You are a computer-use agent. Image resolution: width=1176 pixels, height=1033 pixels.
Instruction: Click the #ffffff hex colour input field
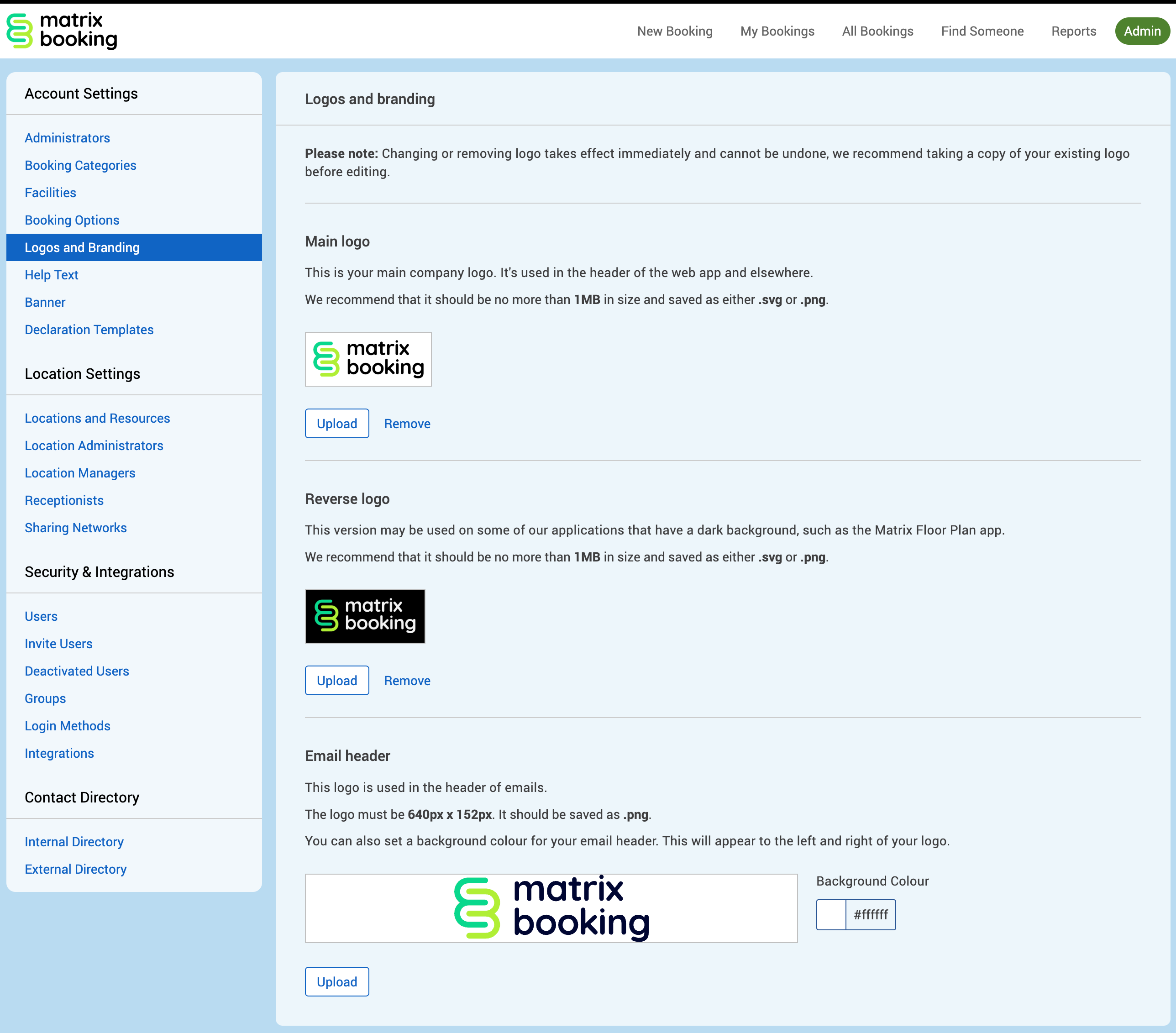point(870,914)
